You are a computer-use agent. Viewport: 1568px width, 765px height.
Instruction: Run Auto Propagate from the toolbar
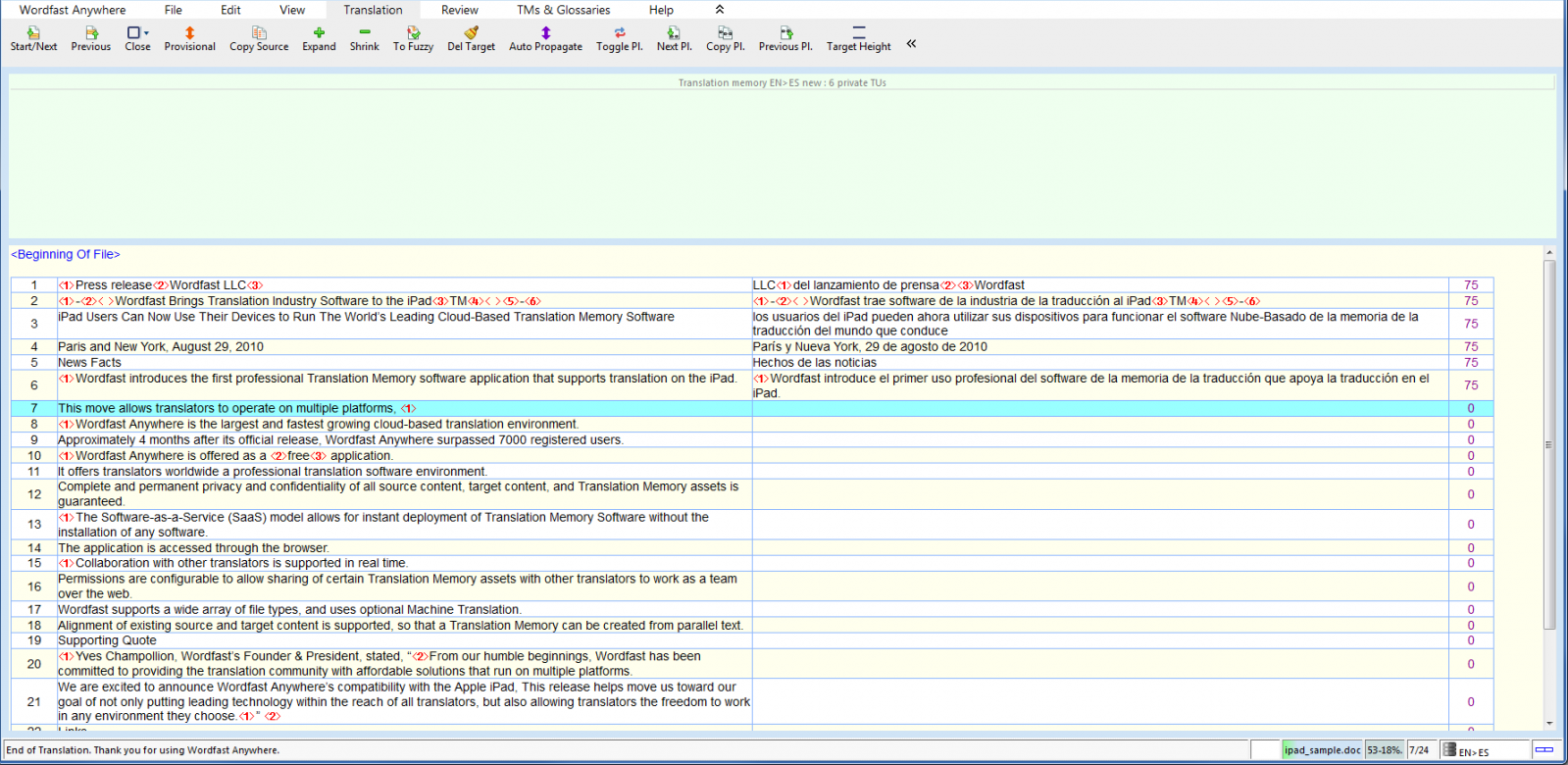tap(545, 33)
